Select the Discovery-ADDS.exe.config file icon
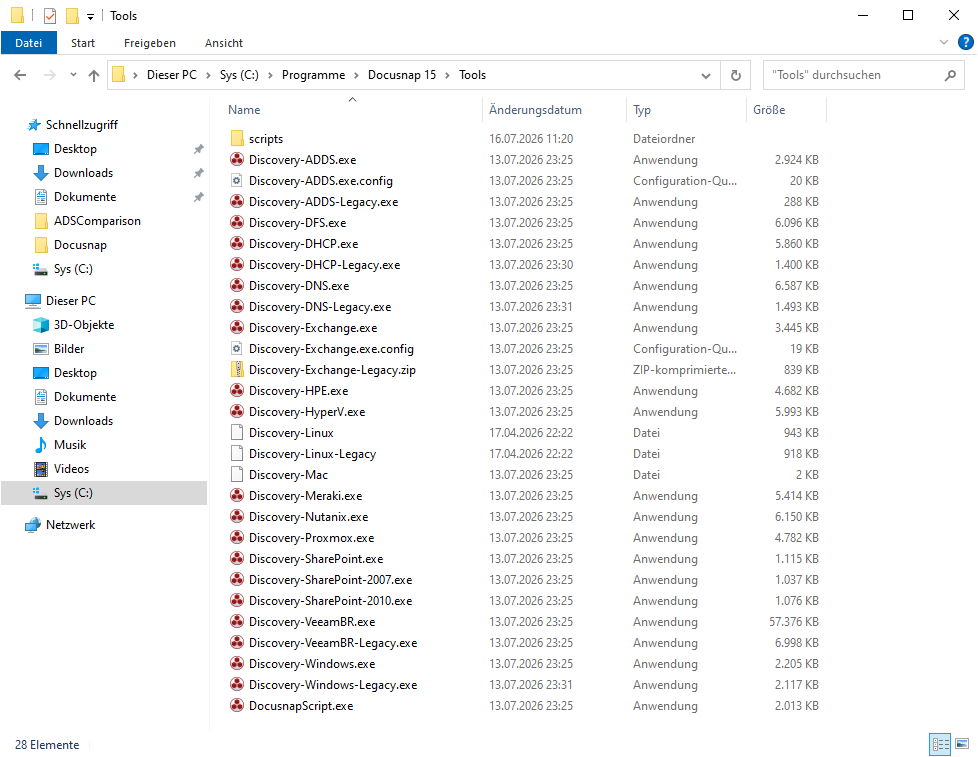Screen dimensions: 978x757 tap(237, 181)
